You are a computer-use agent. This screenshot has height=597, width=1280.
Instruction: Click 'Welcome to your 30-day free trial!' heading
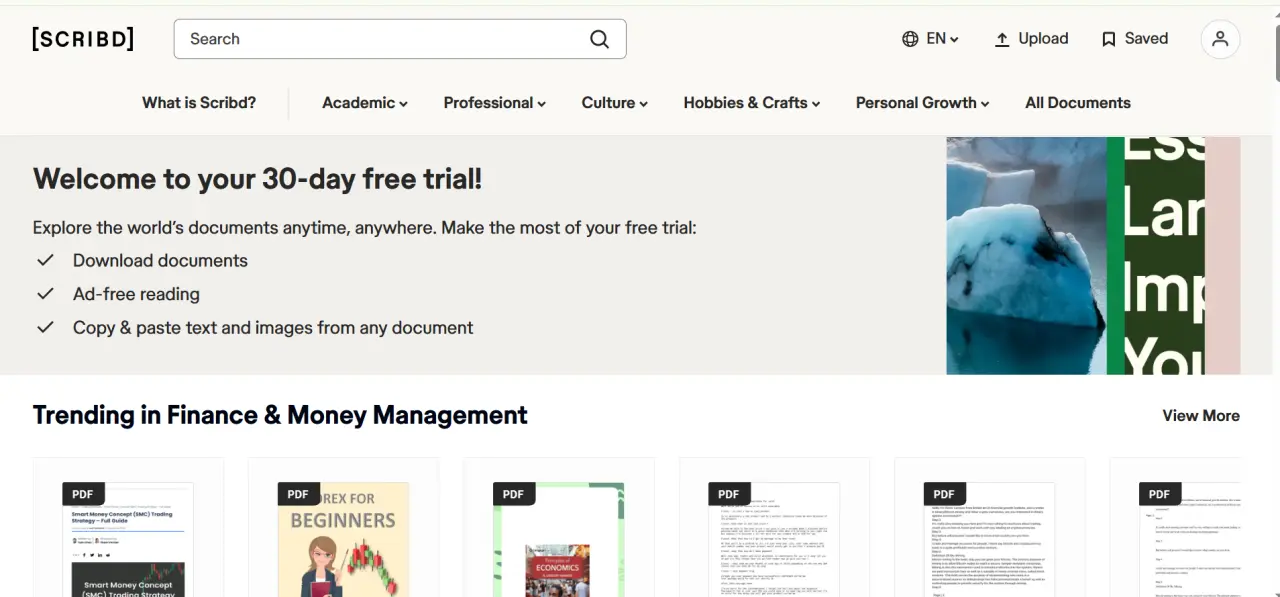click(257, 179)
